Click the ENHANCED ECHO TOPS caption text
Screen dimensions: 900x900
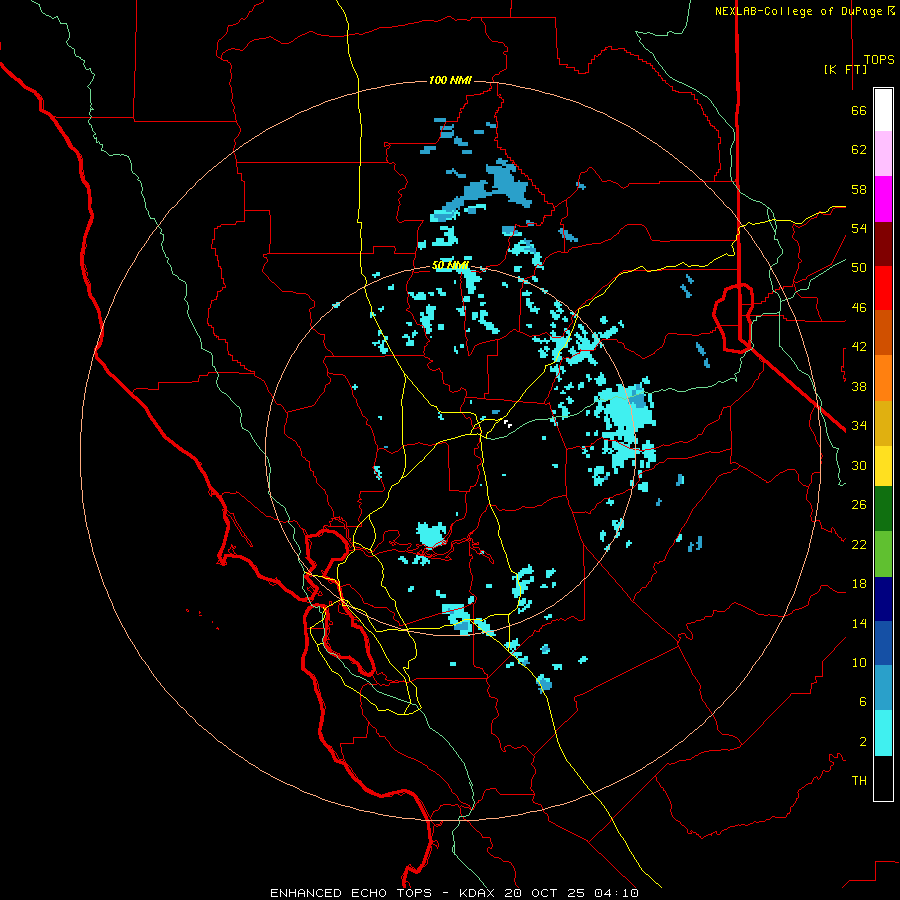[350, 893]
